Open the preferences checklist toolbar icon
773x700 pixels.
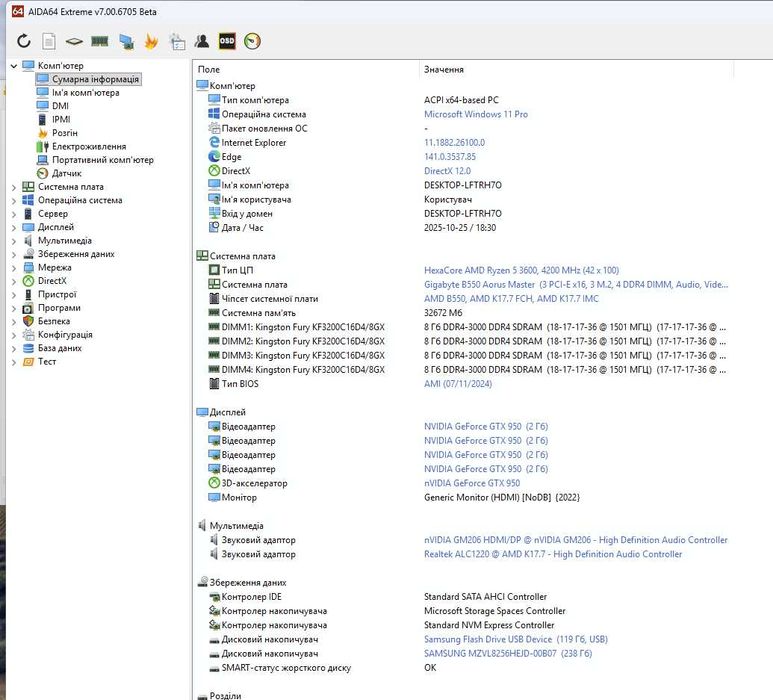177,41
